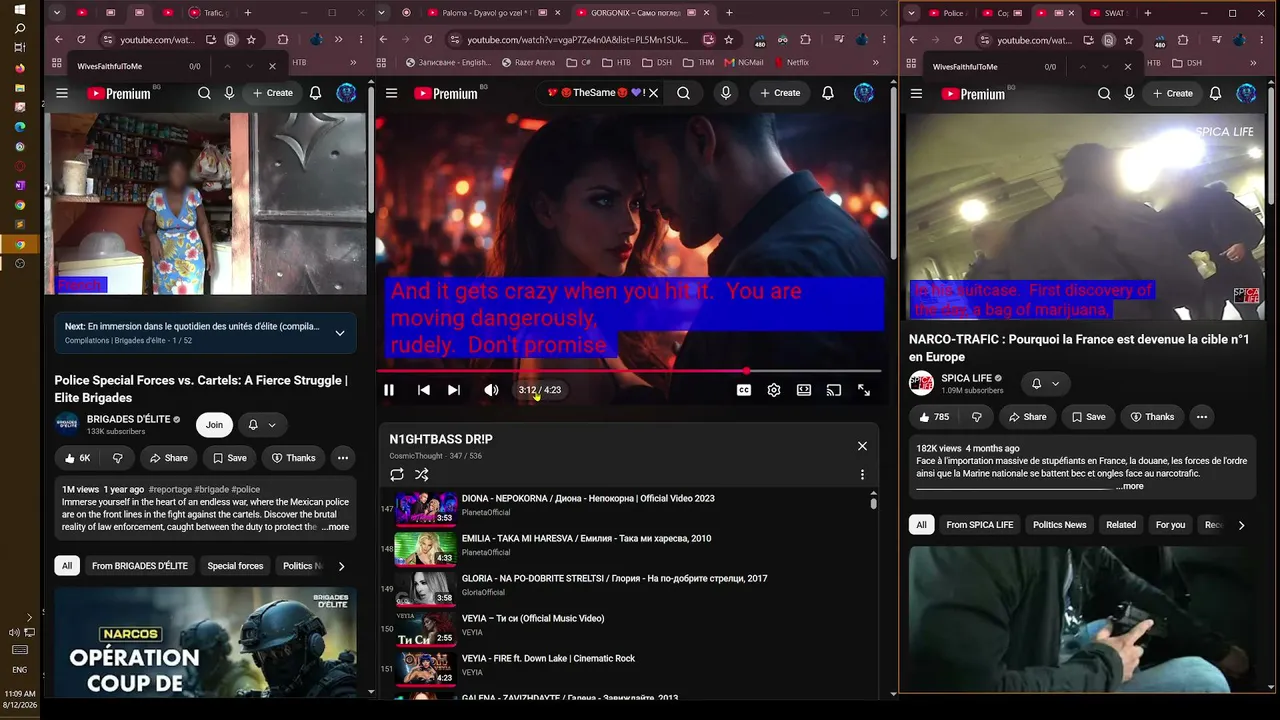Viewport: 1280px width, 720px height.
Task: Send Thanks on BRIGADES D'ÉLITE video
Action: tap(293, 458)
